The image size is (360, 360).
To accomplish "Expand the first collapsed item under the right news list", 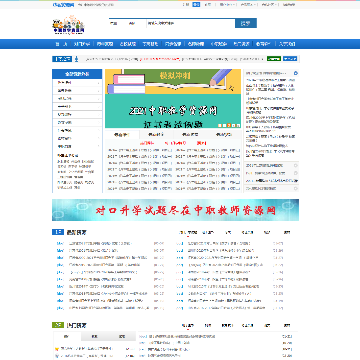I will click(271, 165).
